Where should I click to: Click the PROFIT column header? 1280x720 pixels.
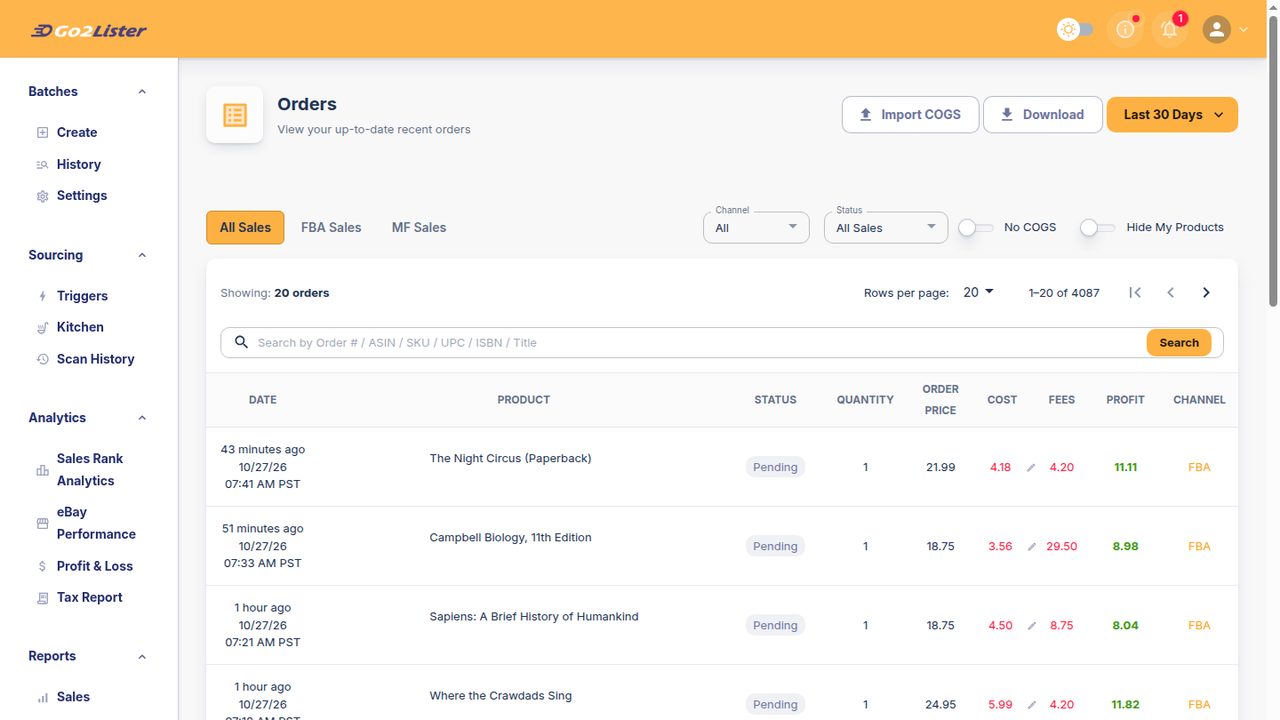[1125, 400]
